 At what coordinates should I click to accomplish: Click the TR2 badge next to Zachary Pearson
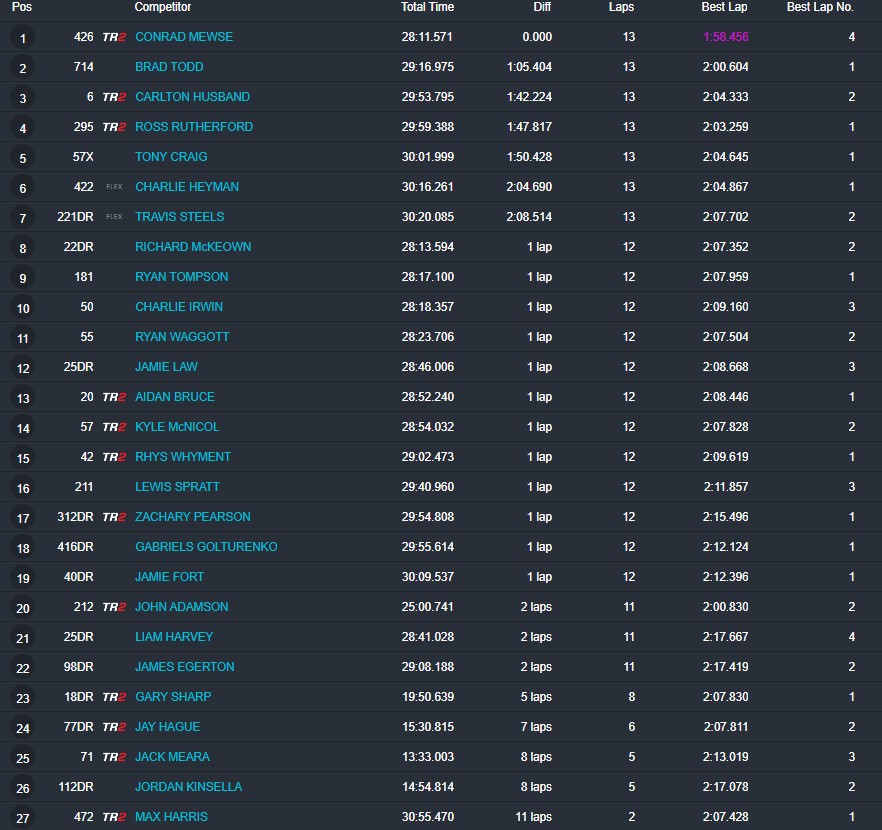114,517
